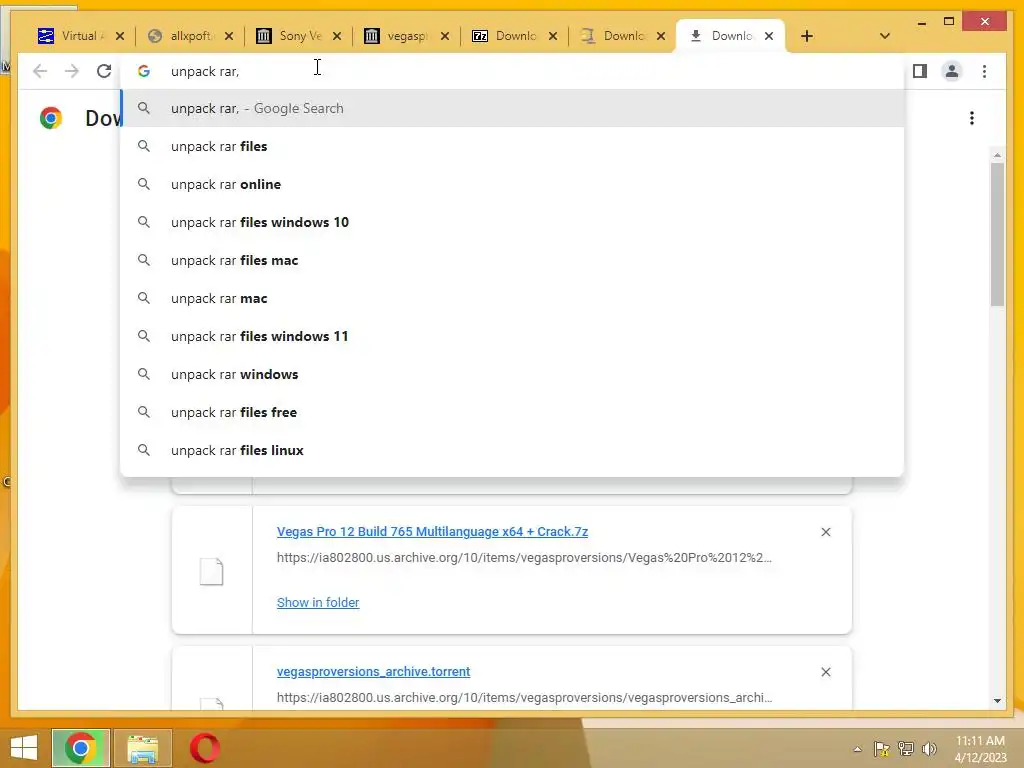Open vegasproversions_archive.torrent download link

pyautogui.click(x=374, y=671)
